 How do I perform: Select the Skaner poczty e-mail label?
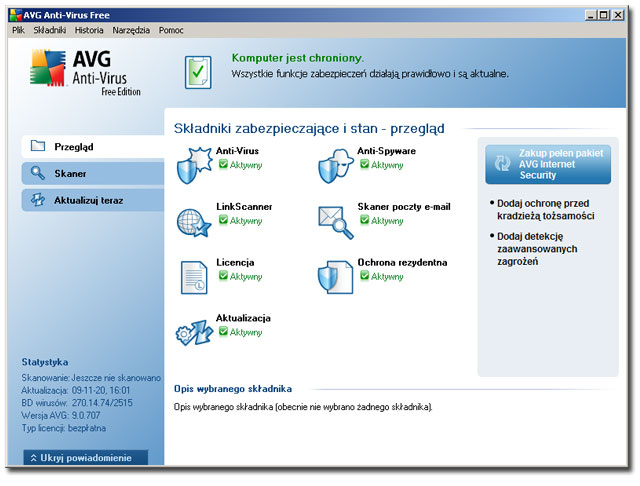click(x=404, y=206)
